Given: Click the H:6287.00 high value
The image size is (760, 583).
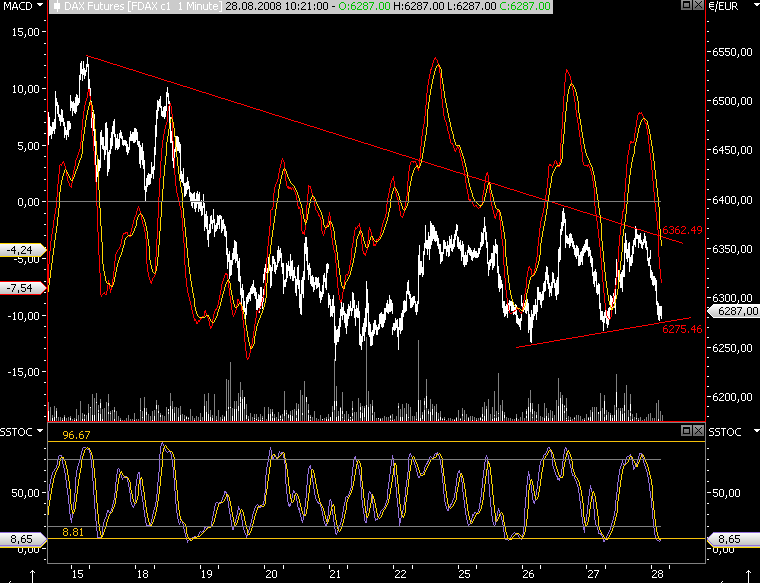Looking at the screenshot, I should [x=418, y=6].
